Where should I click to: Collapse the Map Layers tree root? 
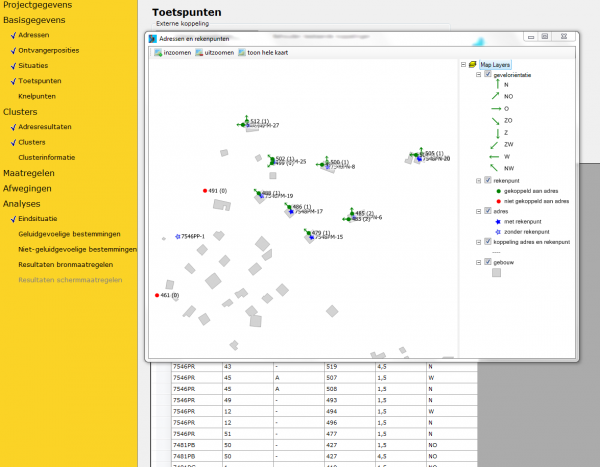coord(463,65)
